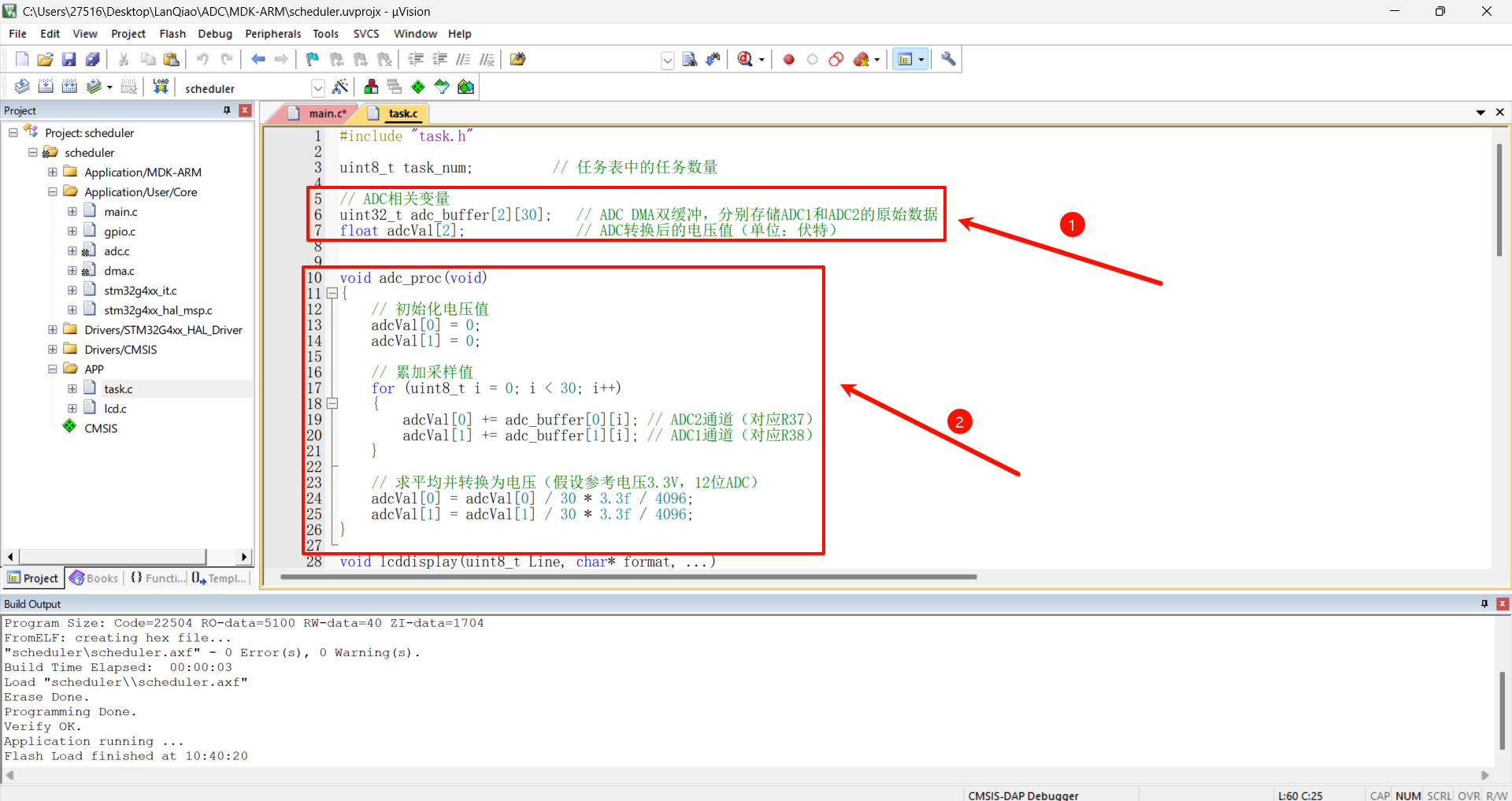Open Options for Target with the magic wand icon

(x=340, y=87)
